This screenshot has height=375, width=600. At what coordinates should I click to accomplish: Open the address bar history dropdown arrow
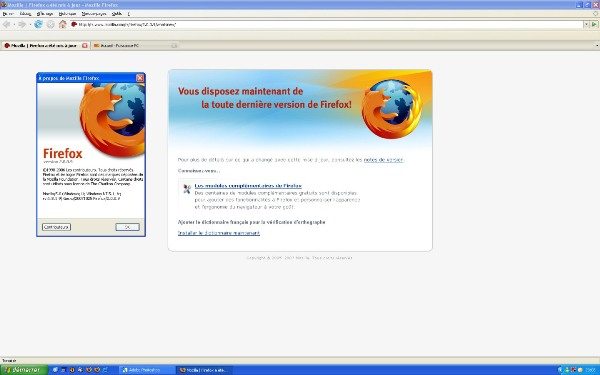(586, 24)
